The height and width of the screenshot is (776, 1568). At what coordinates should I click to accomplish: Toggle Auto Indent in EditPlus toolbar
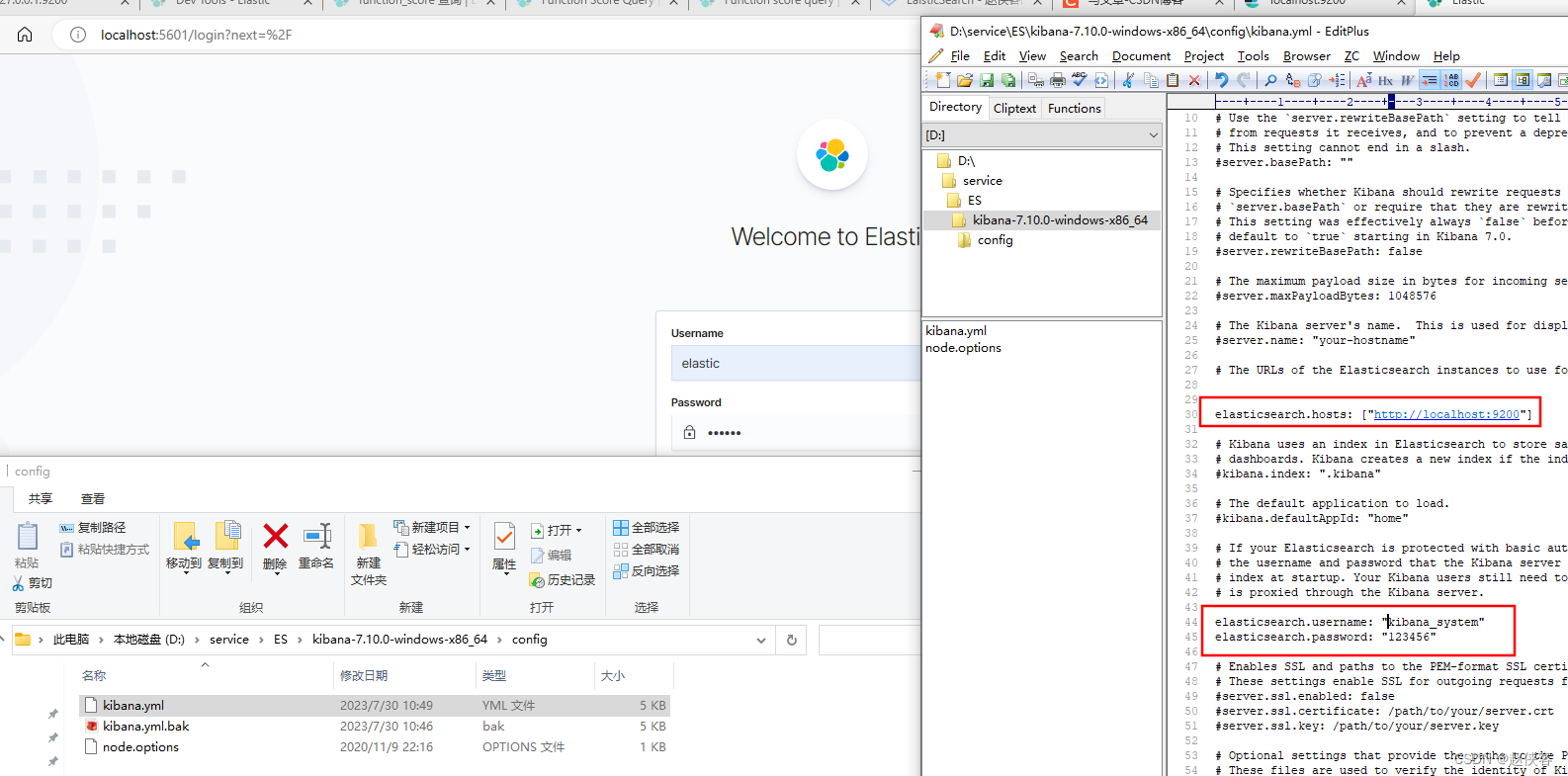coord(1430,80)
